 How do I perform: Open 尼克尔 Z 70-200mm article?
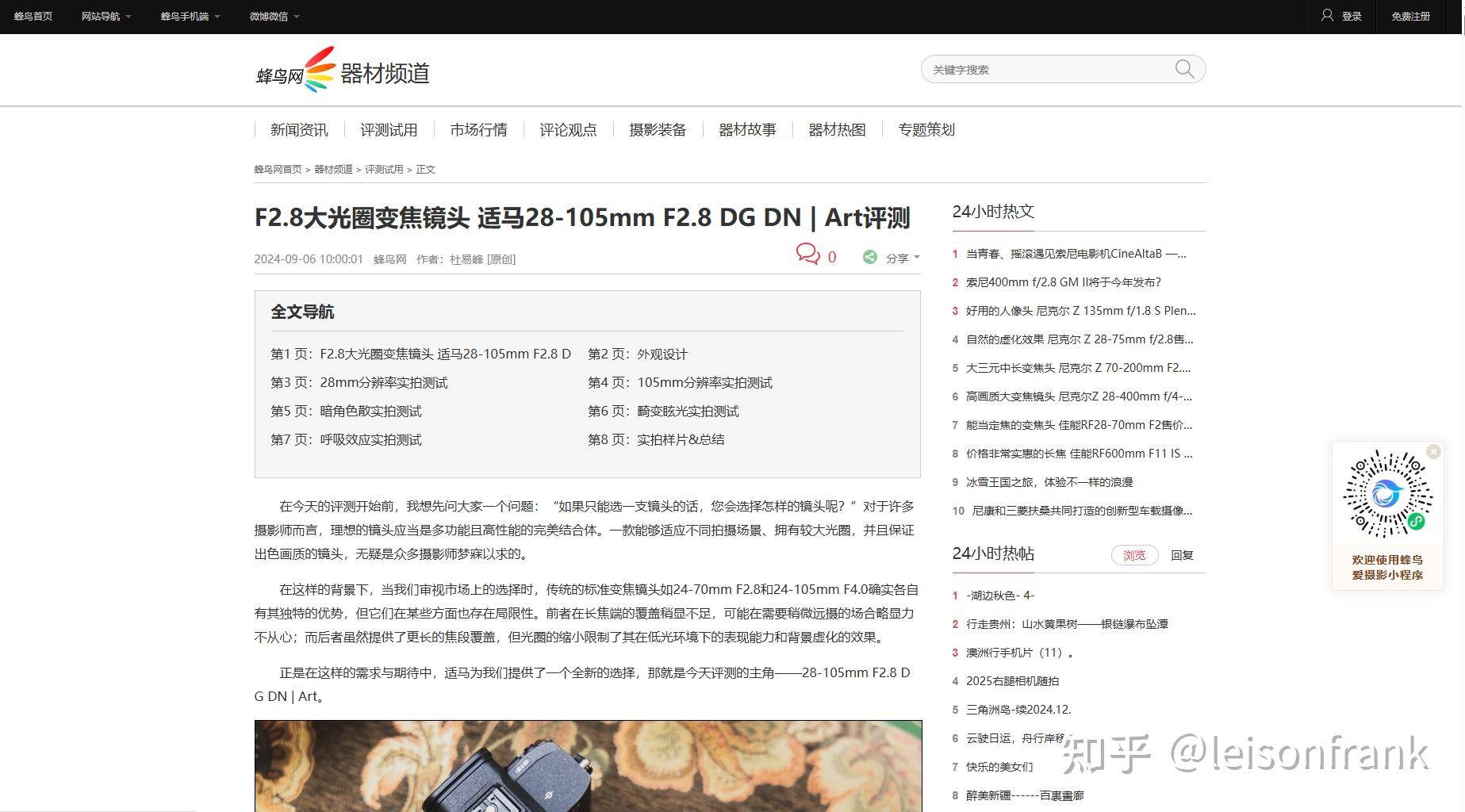(x=1079, y=368)
